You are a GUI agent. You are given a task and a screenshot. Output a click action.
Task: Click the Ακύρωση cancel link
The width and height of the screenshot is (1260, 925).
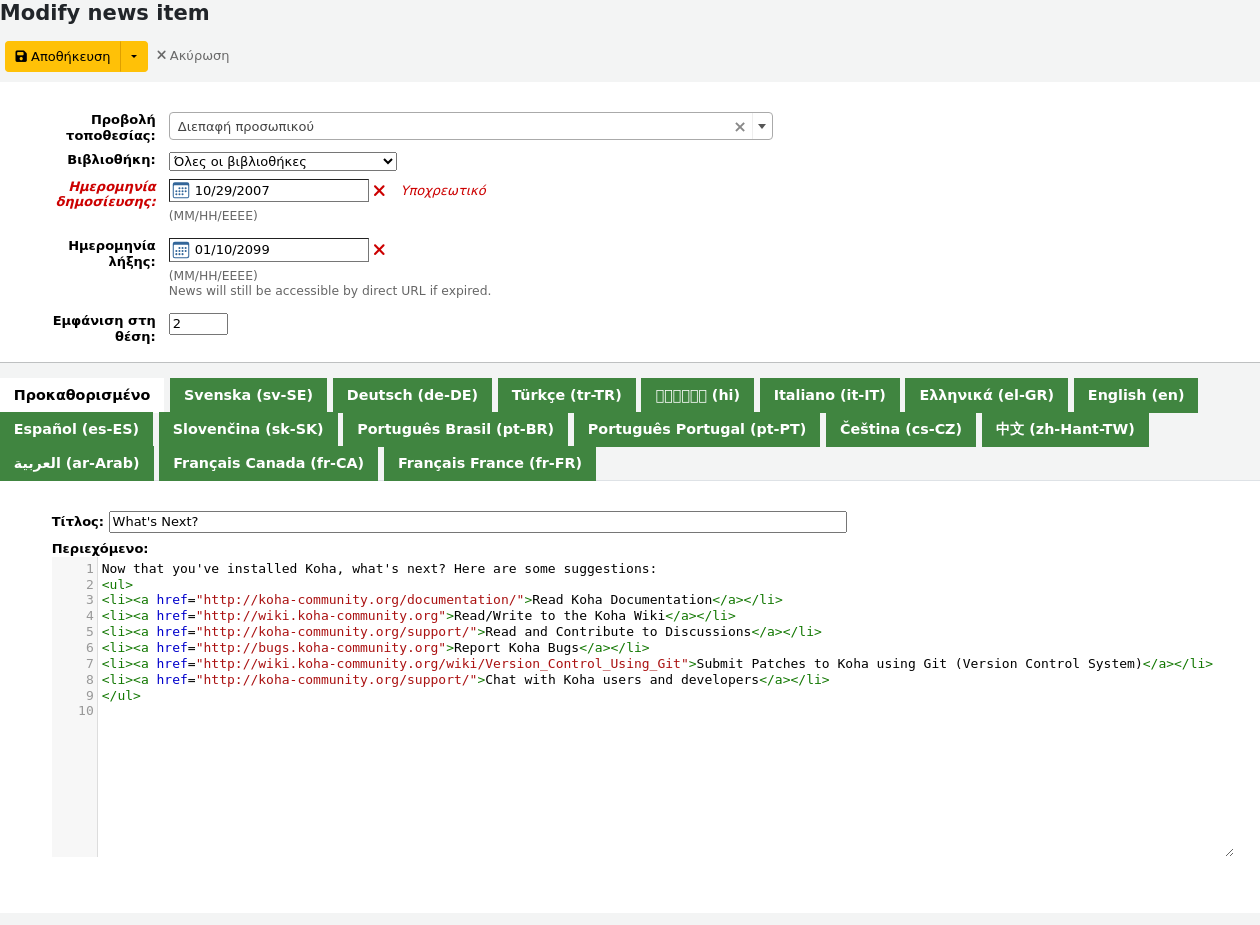(x=192, y=56)
